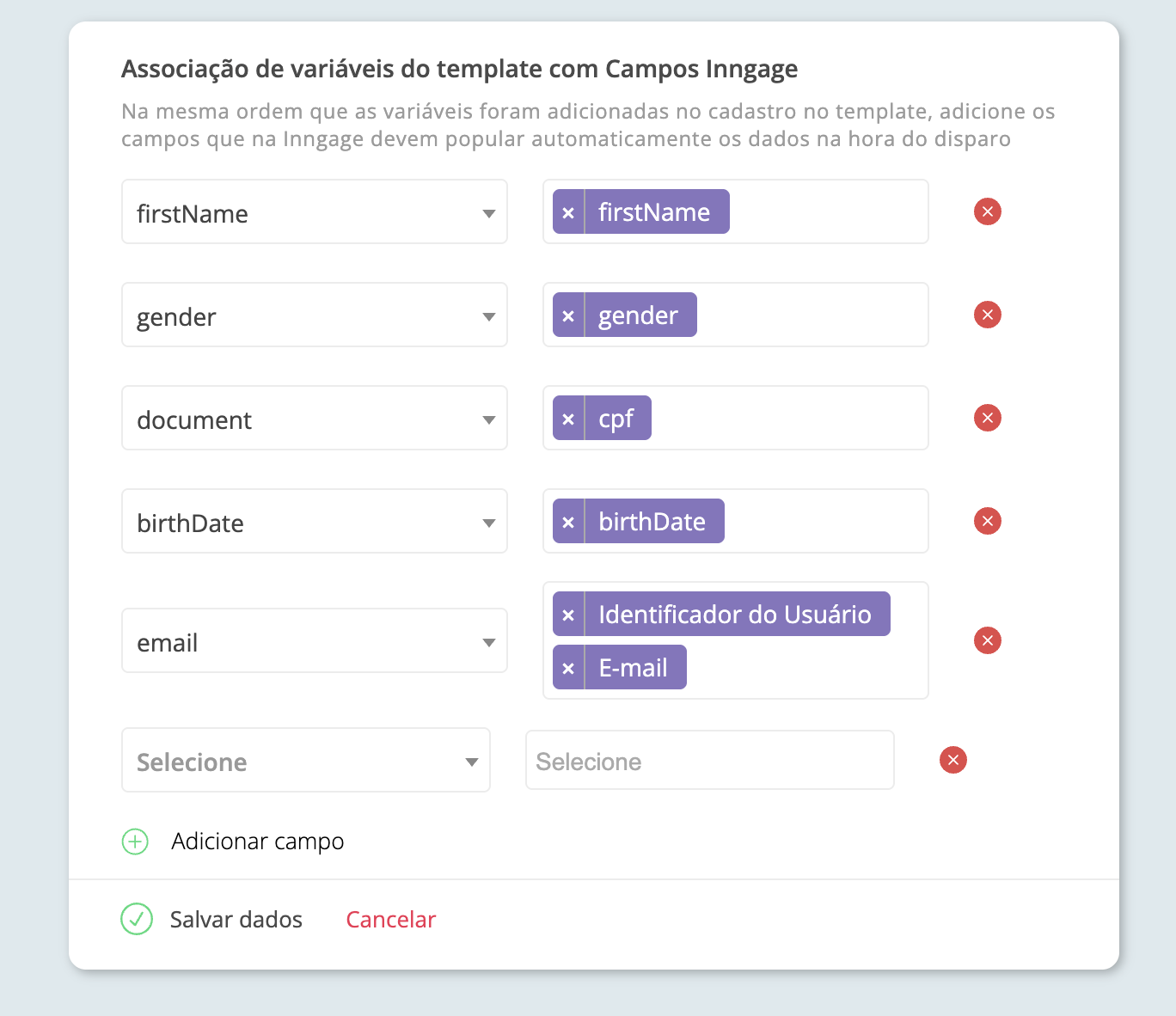Expand the email variable dropdown
Image resolution: width=1176 pixels, height=1016 pixels.
click(315, 641)
